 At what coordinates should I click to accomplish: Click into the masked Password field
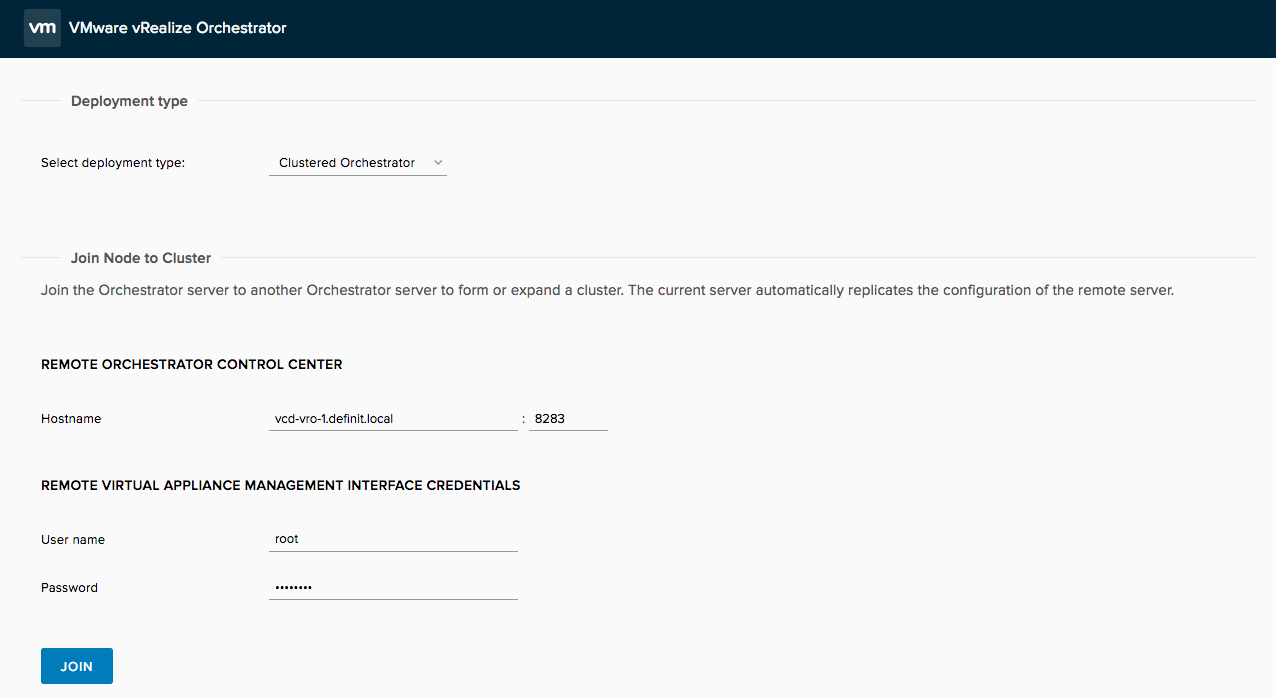392,588
